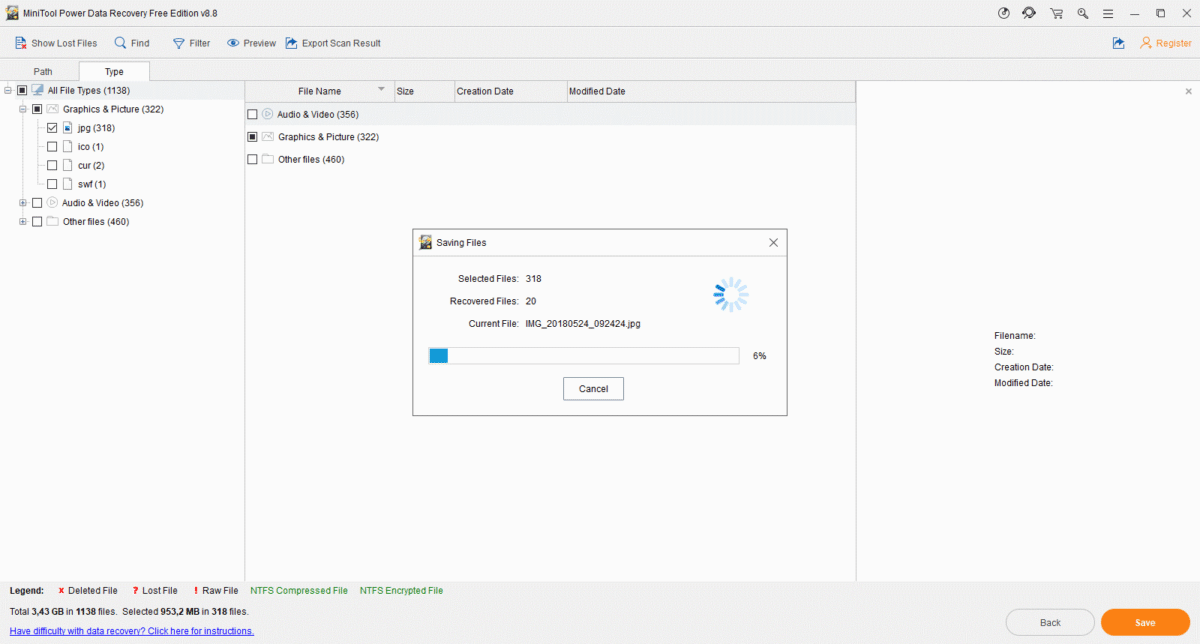The width and height of the screenshot is (1200, 644).
Task: Expand the Audio & Video tree node
Action: pyautogui.click(x=22, y=203)
